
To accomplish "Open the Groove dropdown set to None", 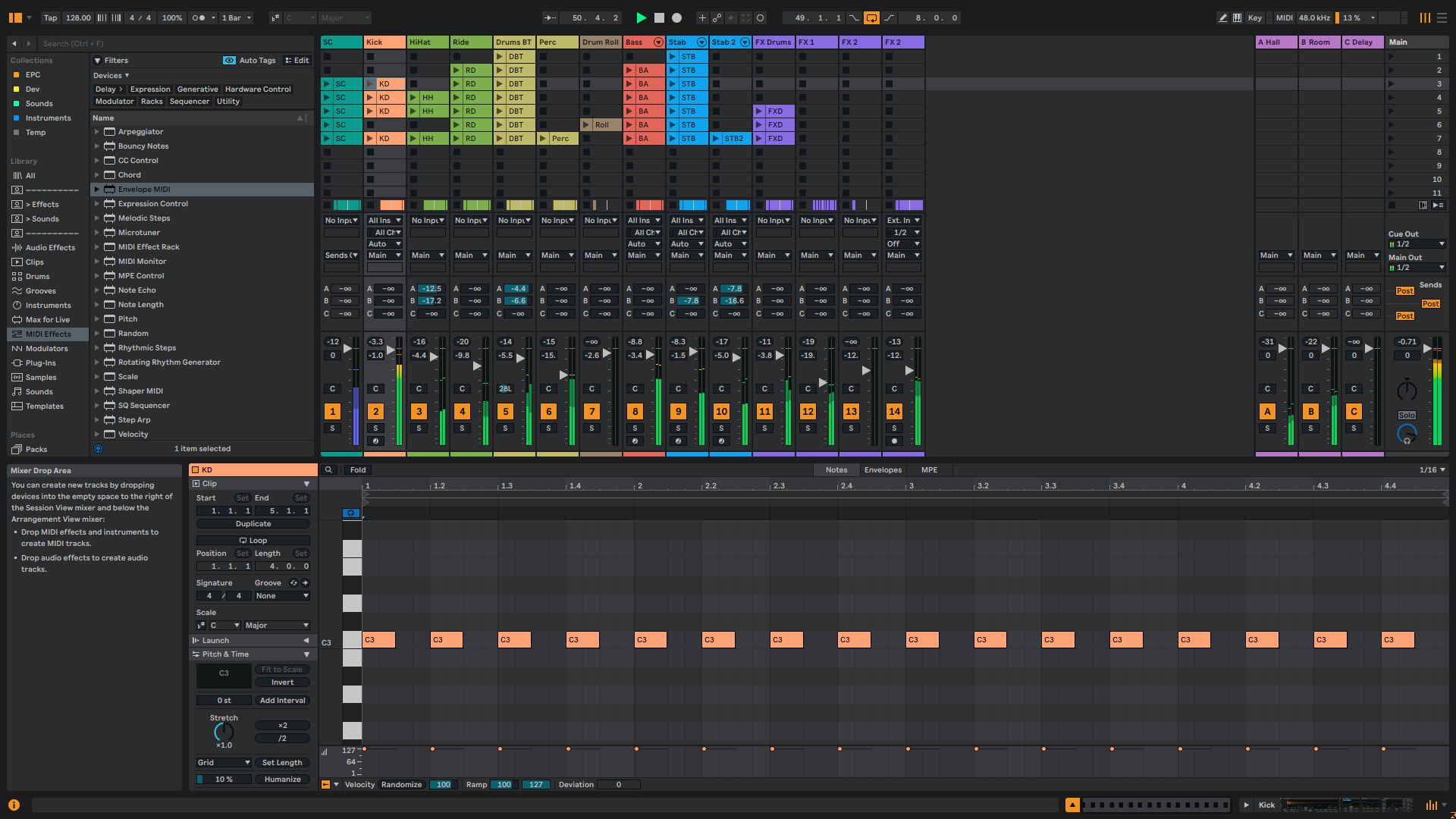I will pos(282,596).
